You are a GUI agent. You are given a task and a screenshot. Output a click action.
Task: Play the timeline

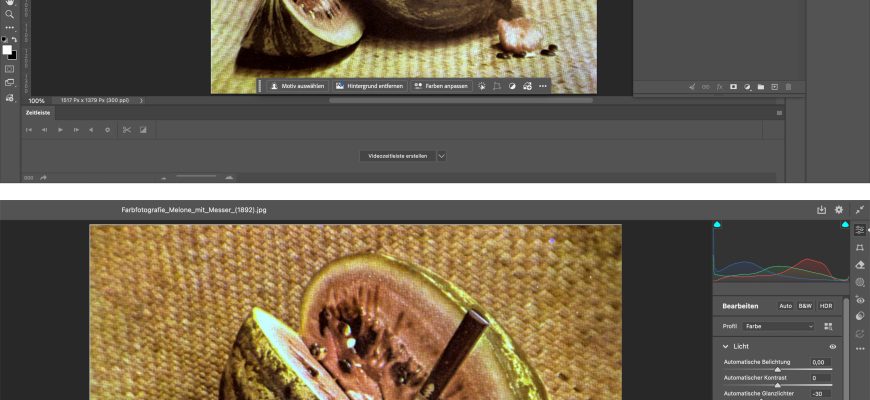[60, 130]
